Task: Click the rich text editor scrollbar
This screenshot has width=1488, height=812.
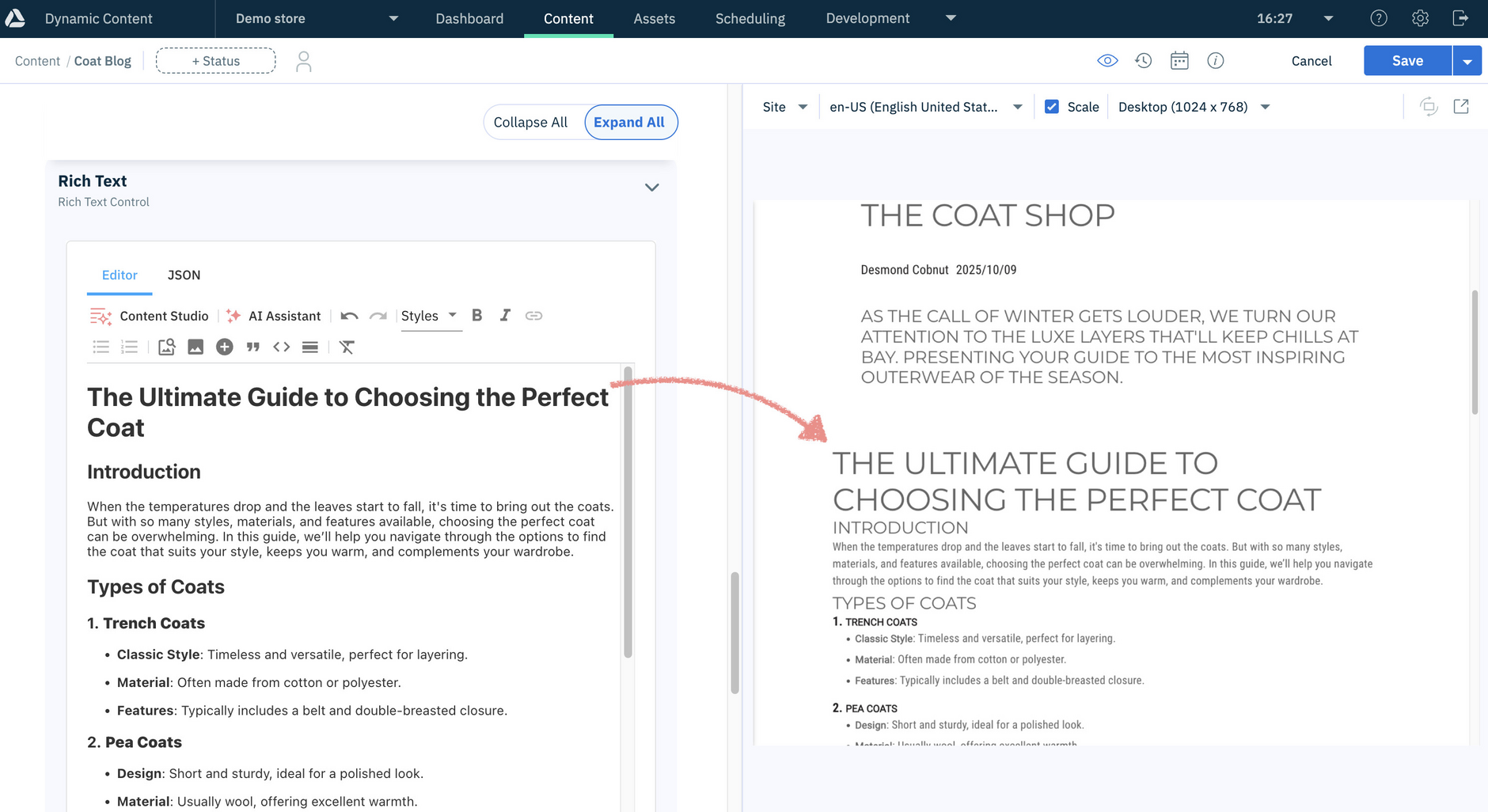Action: 628,511
